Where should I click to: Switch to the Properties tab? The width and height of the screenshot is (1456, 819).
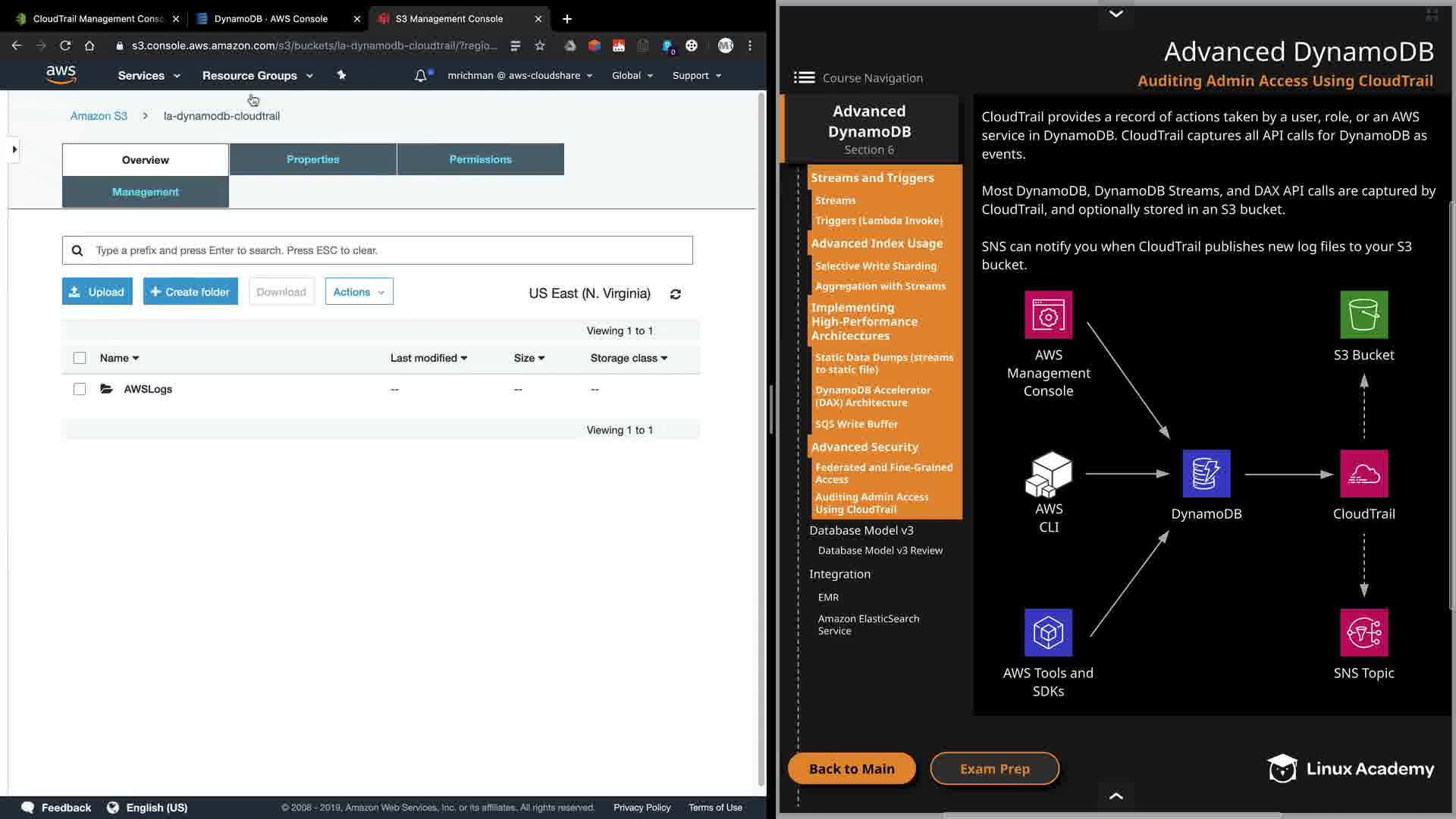[312, 159]
